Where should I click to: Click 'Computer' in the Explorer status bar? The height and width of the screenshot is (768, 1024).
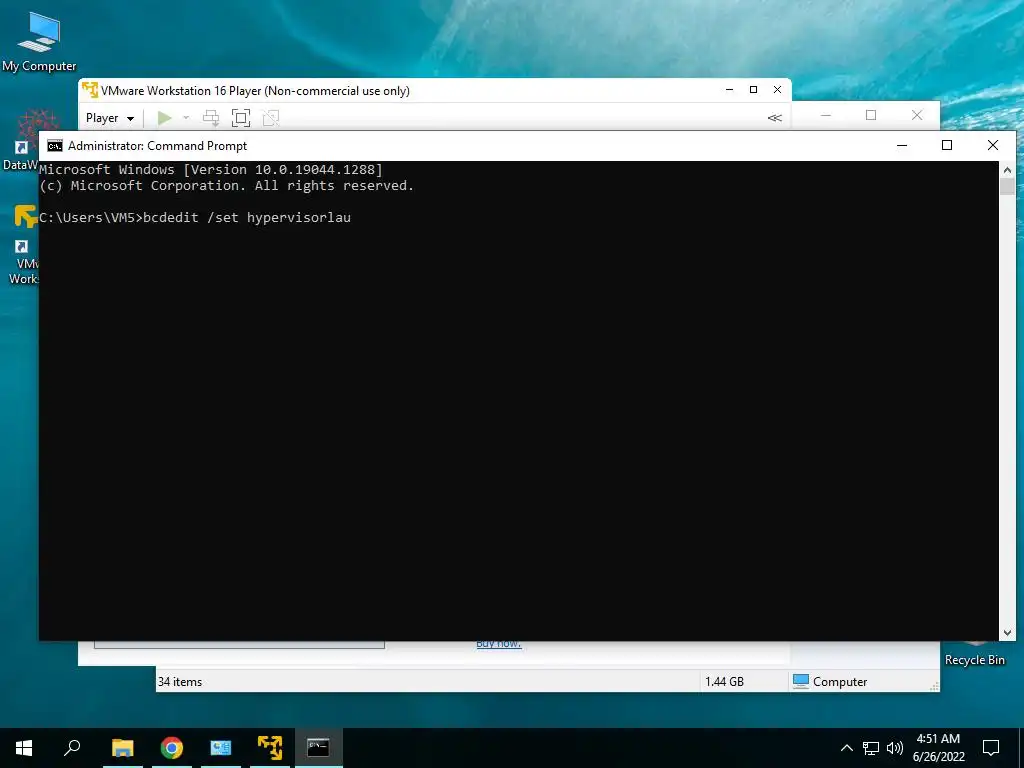coord(830,682)
